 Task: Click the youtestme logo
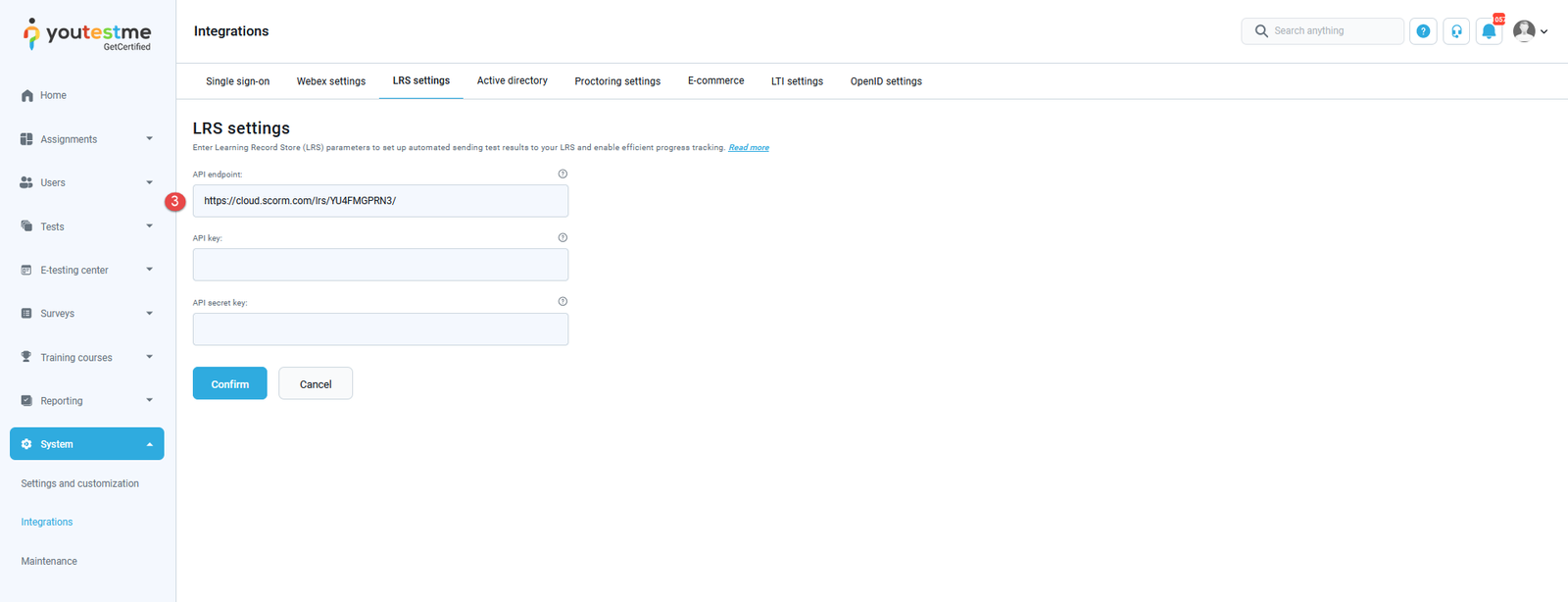pyautogui.click(x=86, y=34)
